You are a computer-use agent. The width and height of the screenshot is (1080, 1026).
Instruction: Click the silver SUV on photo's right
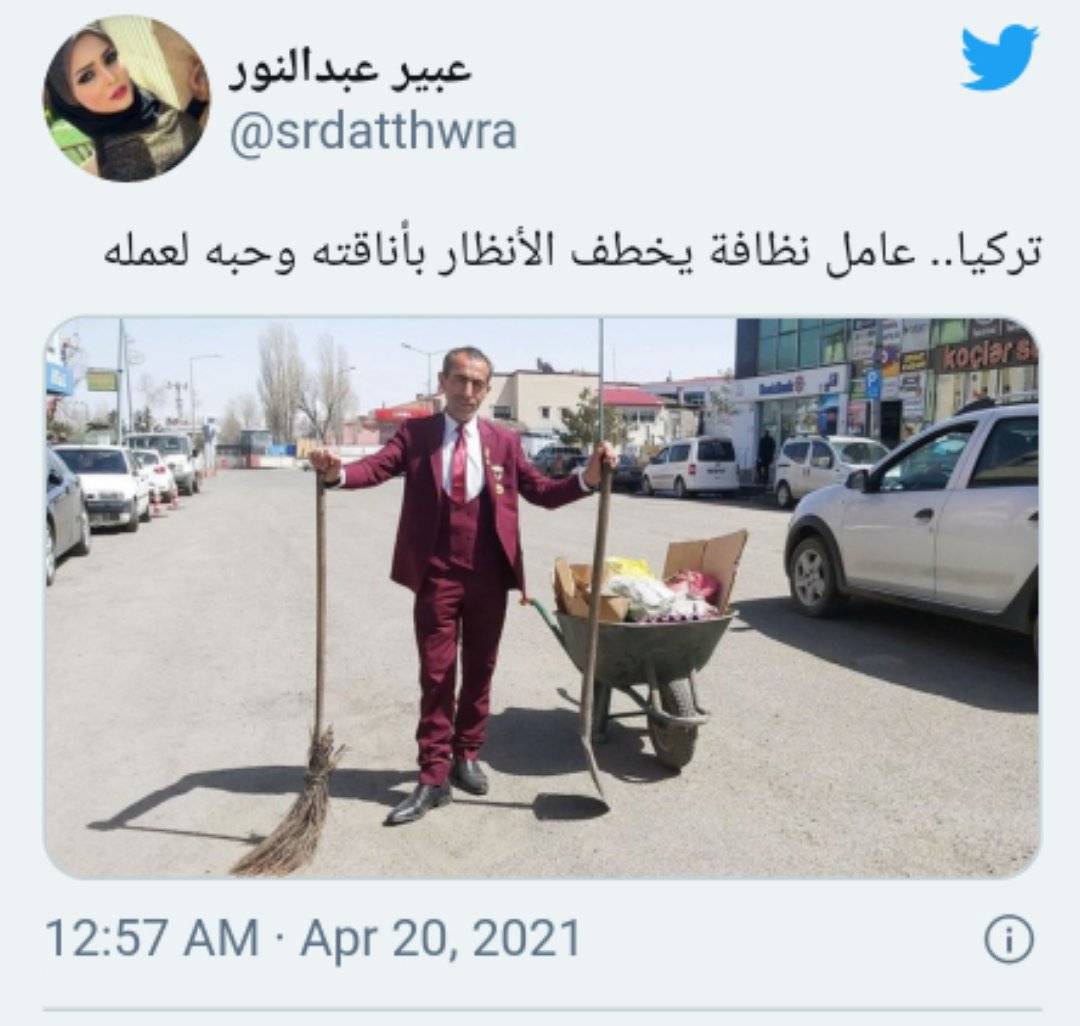coord(913,521)
